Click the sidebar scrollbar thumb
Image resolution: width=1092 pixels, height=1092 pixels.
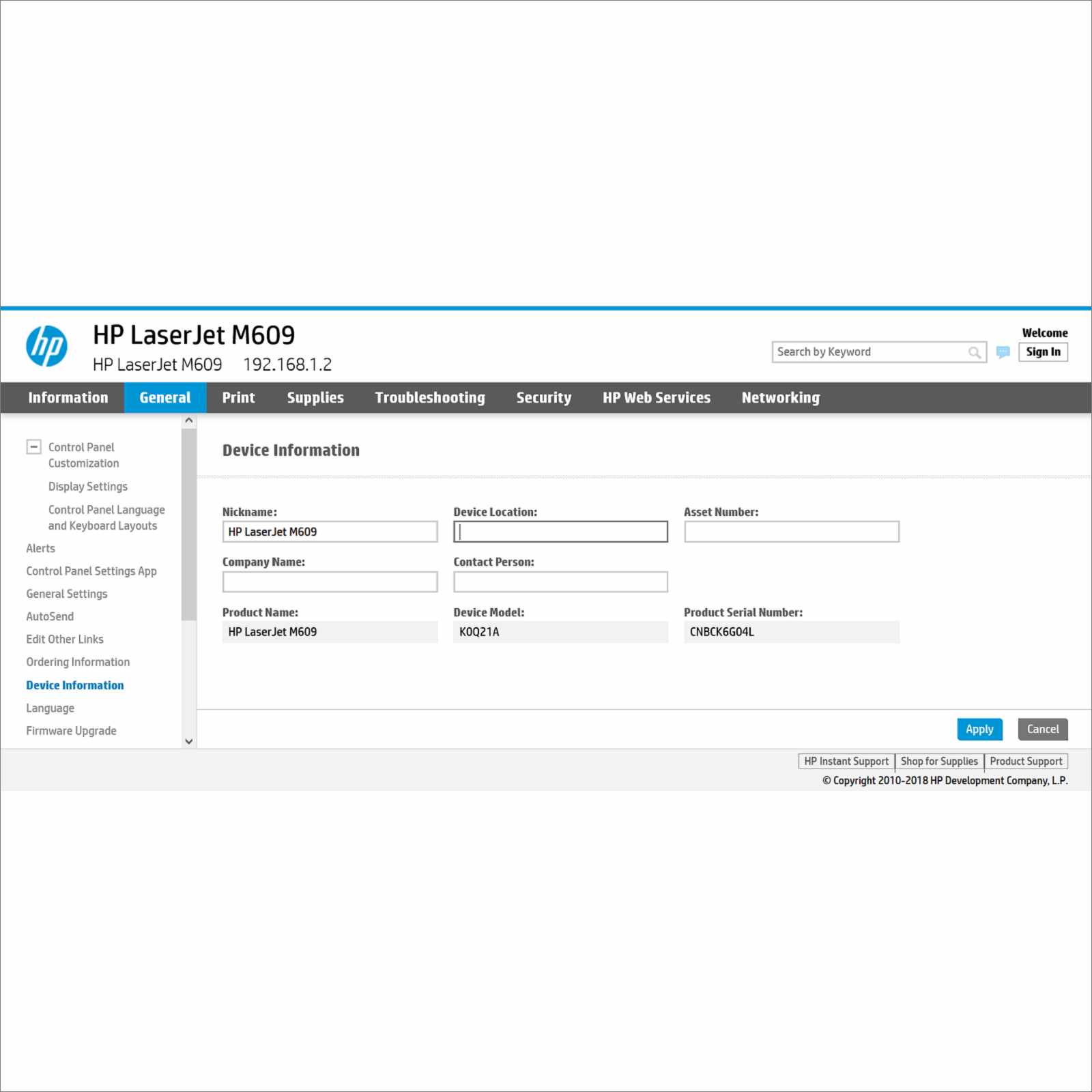[189, 523]
